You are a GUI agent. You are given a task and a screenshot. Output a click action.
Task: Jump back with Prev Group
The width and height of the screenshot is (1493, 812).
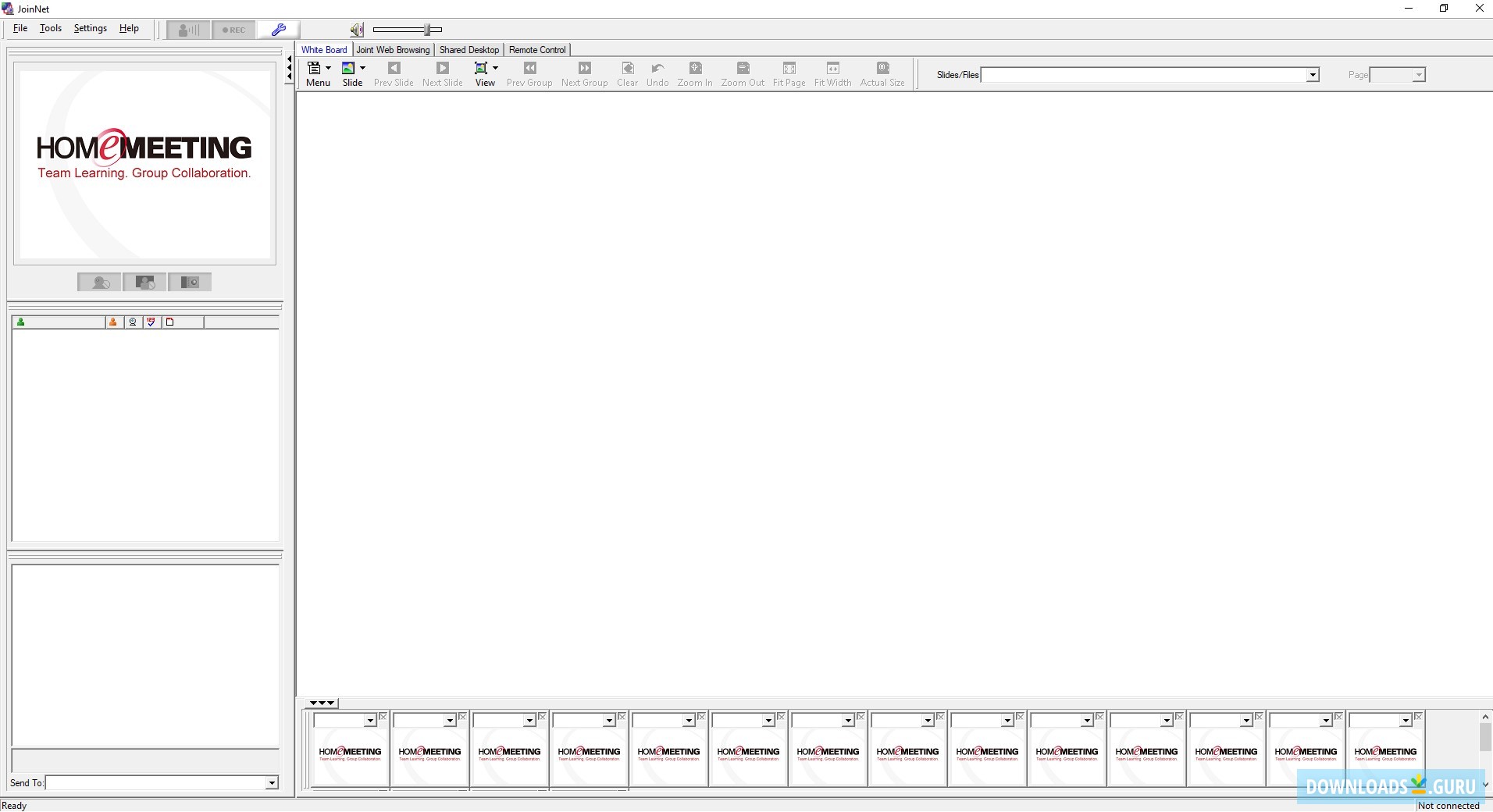[x=529, y=74]
